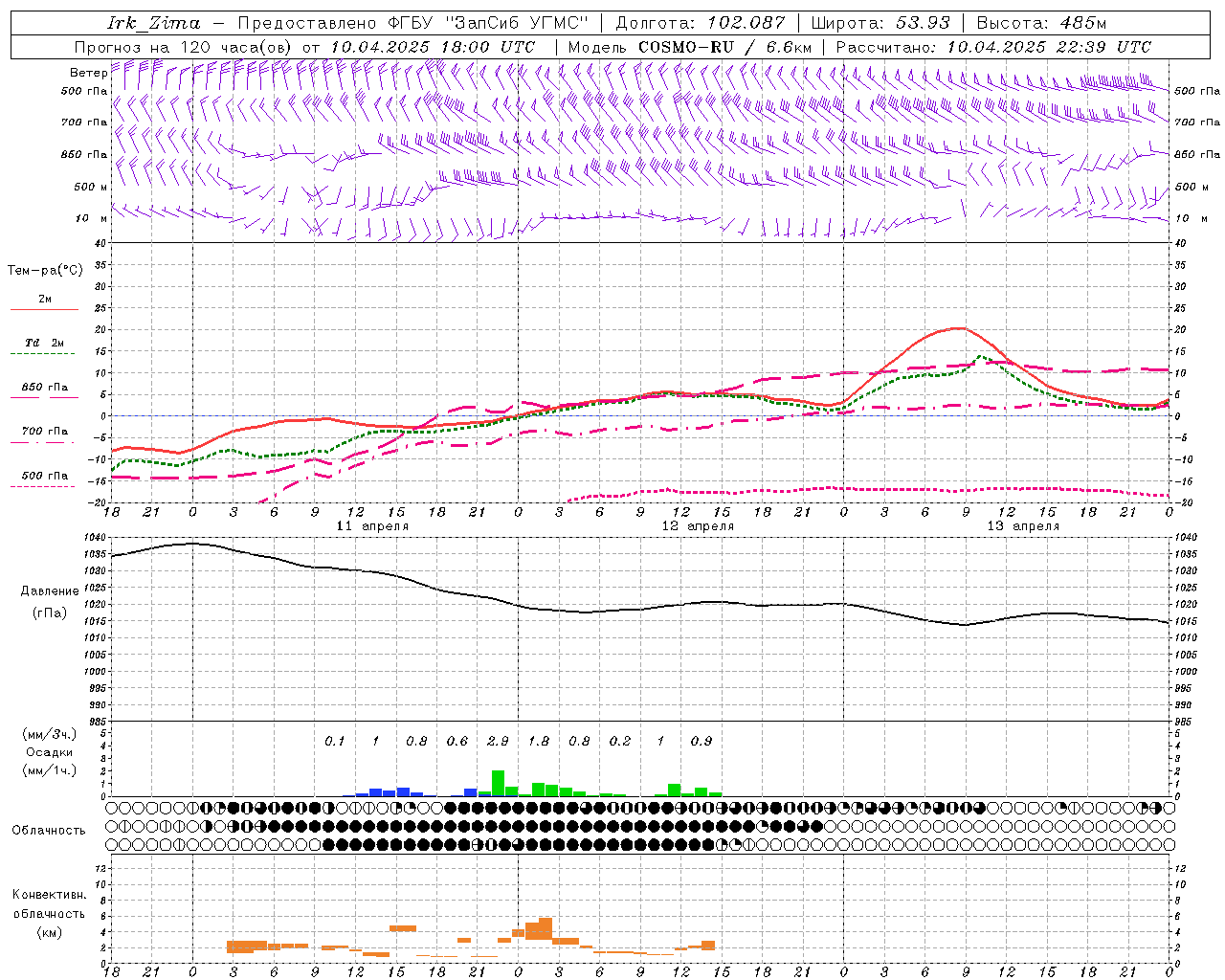Click the "Конвективн." convective cloud label
Screen dimensions: 1225x980
pyautogui.click(x=49, y=895)
